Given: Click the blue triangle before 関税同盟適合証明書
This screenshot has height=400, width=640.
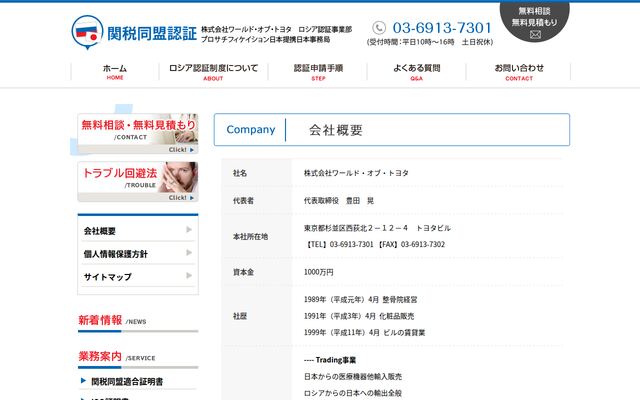Looking at the screenshot, I should 83,381.
